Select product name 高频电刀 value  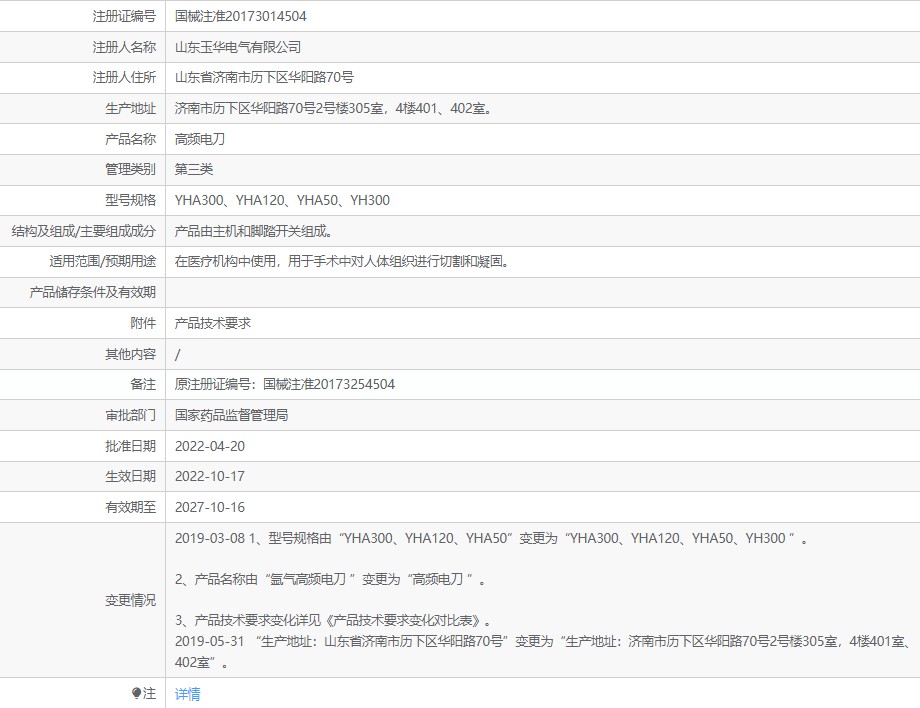(x=200, y=139)
